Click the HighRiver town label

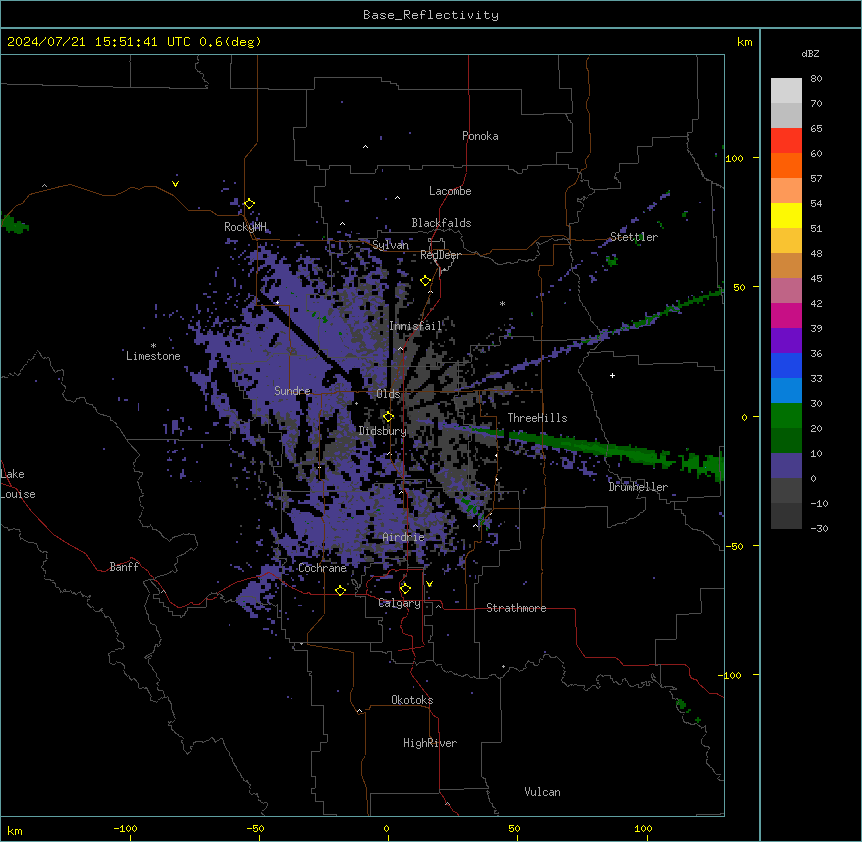pos(430,743)
